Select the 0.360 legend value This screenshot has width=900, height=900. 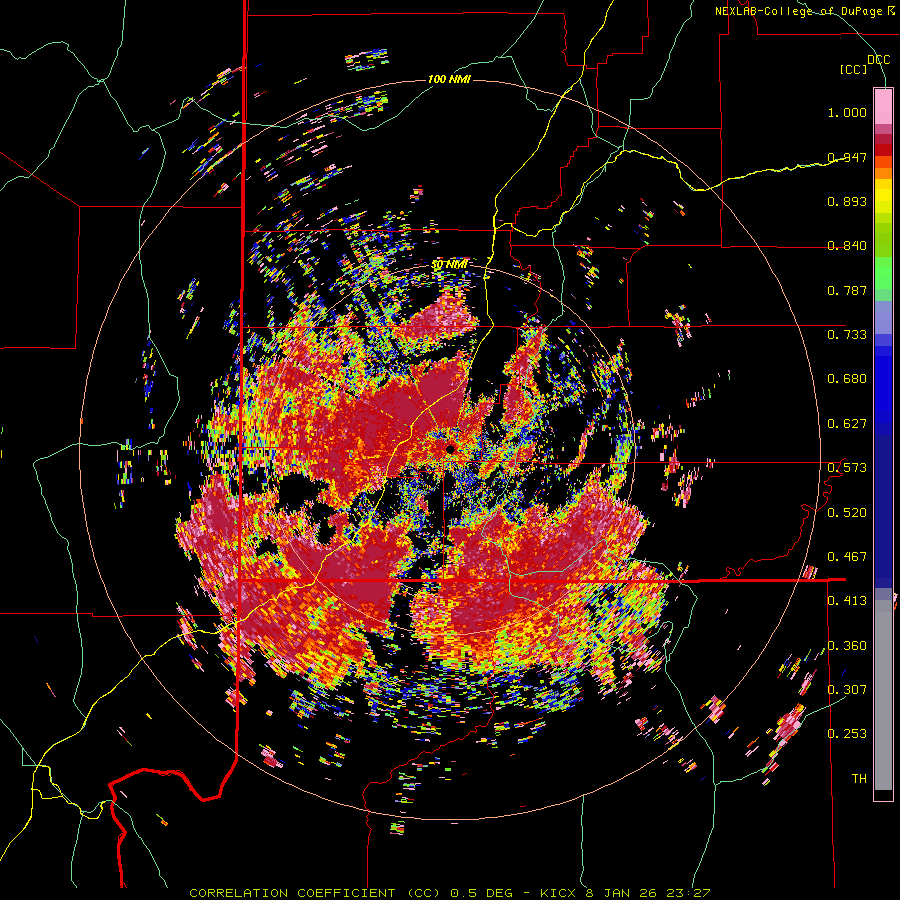(847, 646)
